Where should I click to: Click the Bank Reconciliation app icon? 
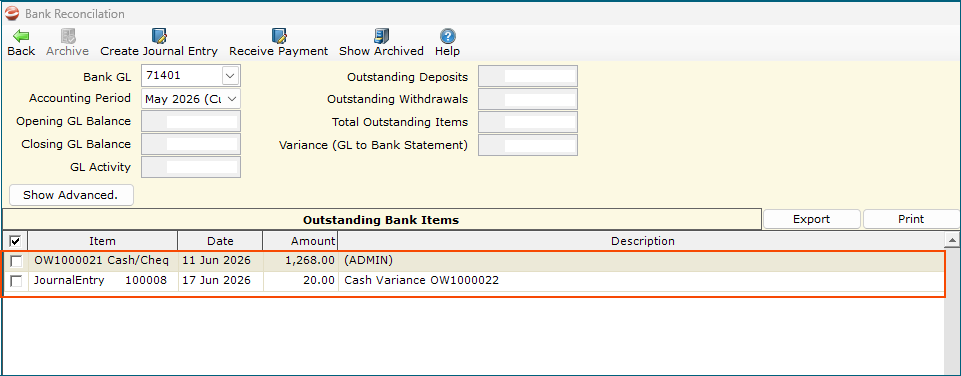click(12, 13)
